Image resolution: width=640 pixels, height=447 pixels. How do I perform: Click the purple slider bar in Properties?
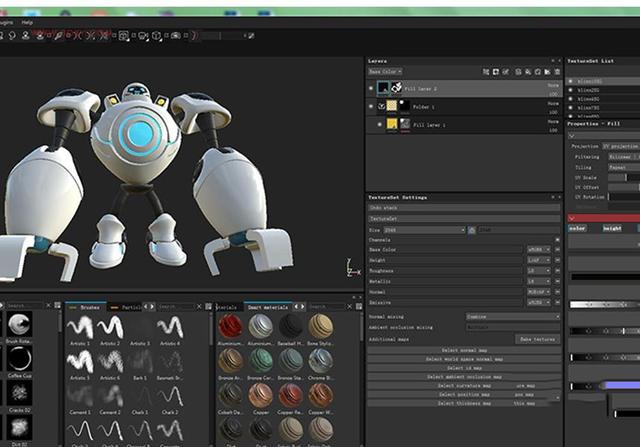(622, 385)
